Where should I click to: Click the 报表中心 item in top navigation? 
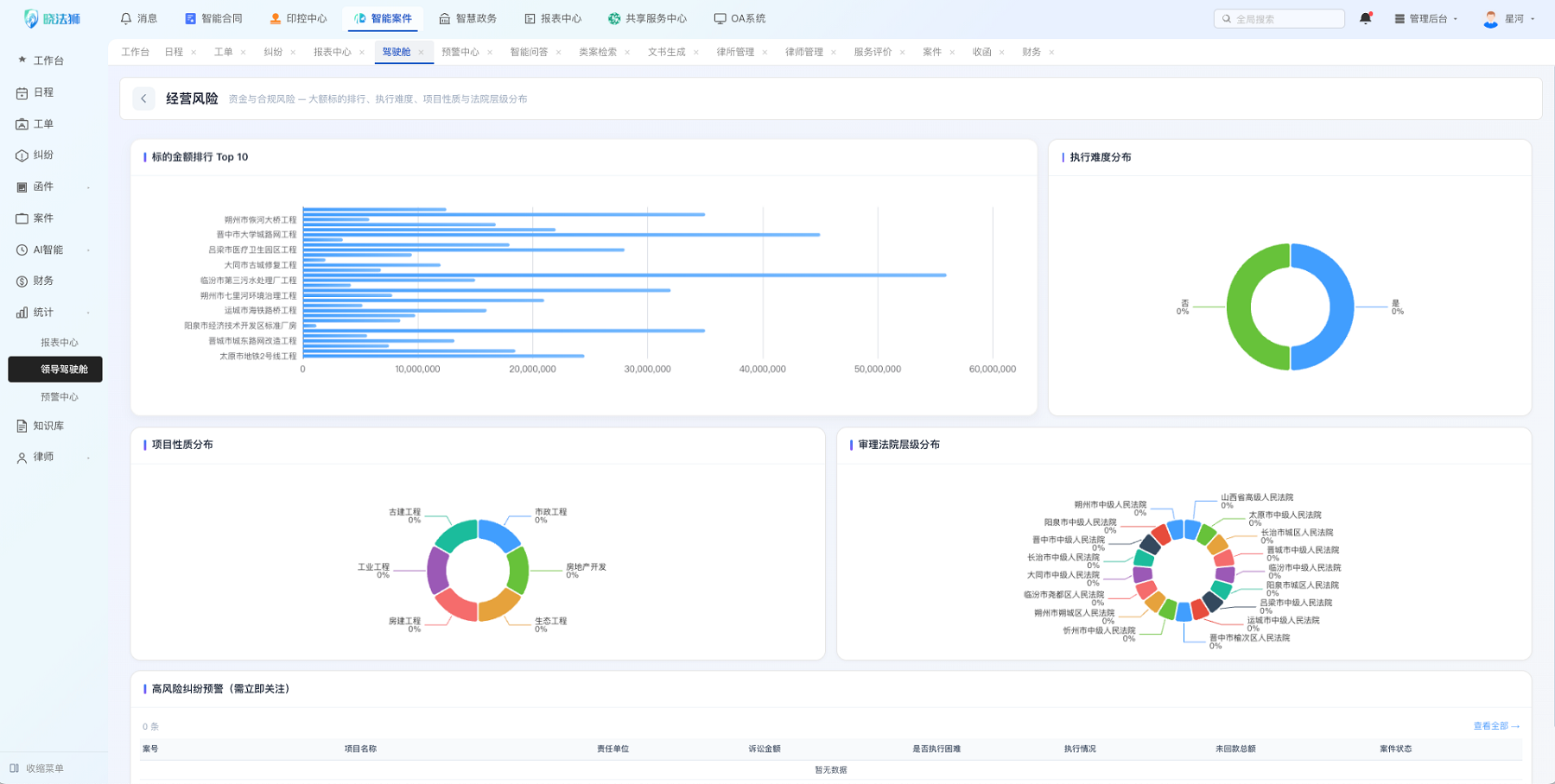tap(553, 18)
